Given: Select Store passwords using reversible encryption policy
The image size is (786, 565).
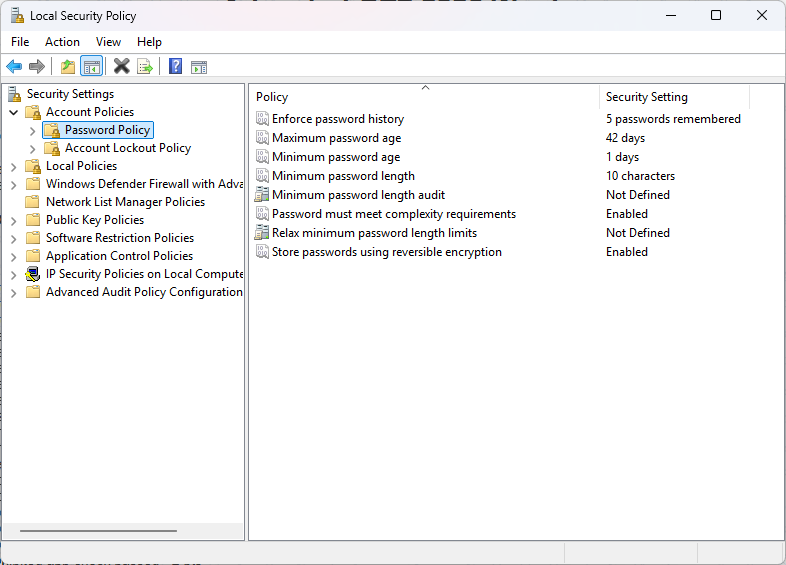Looking at the screenshot, I should (x=386, y=252).
